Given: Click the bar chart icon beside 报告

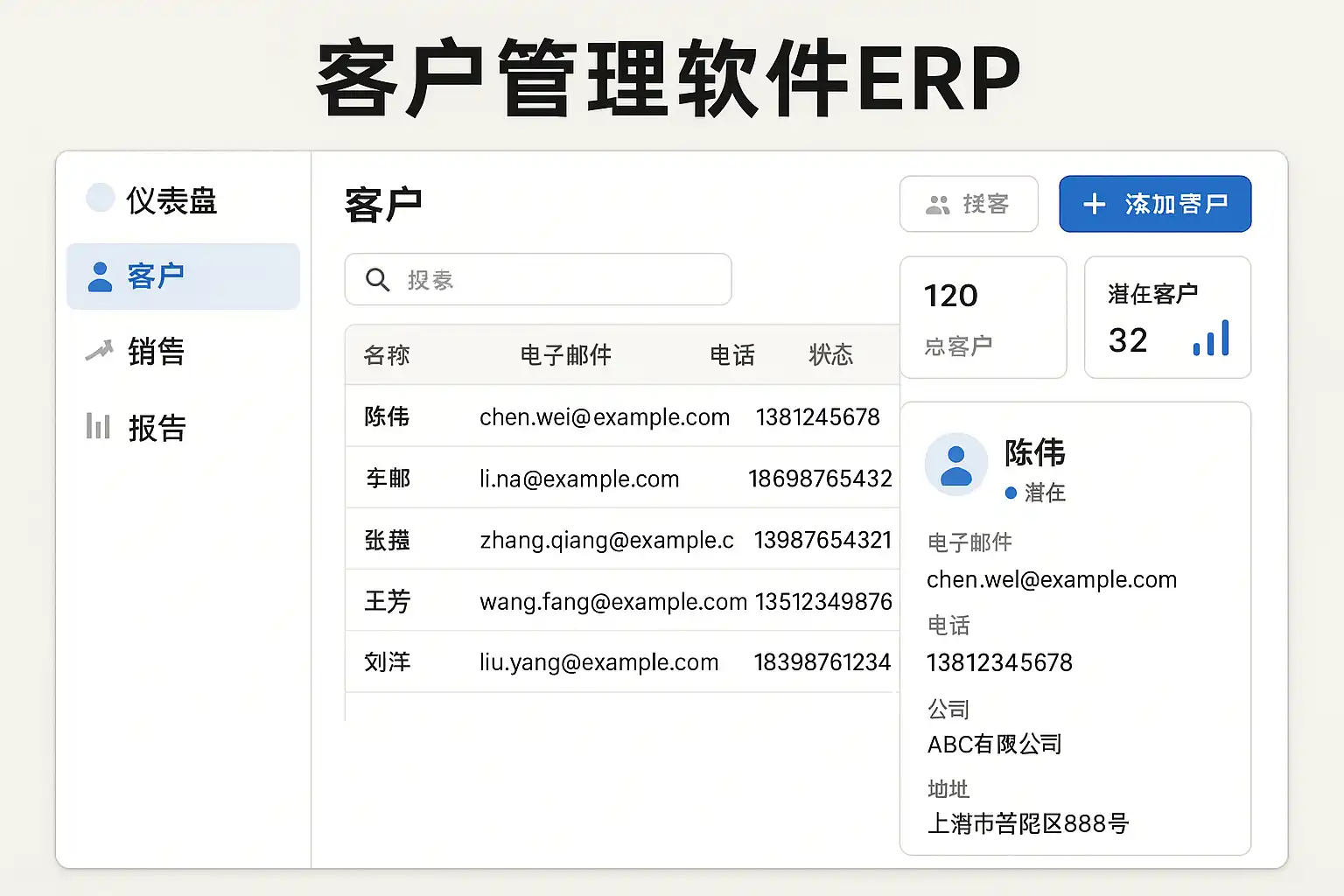Looking at the screenshot, I should (98, 426).
